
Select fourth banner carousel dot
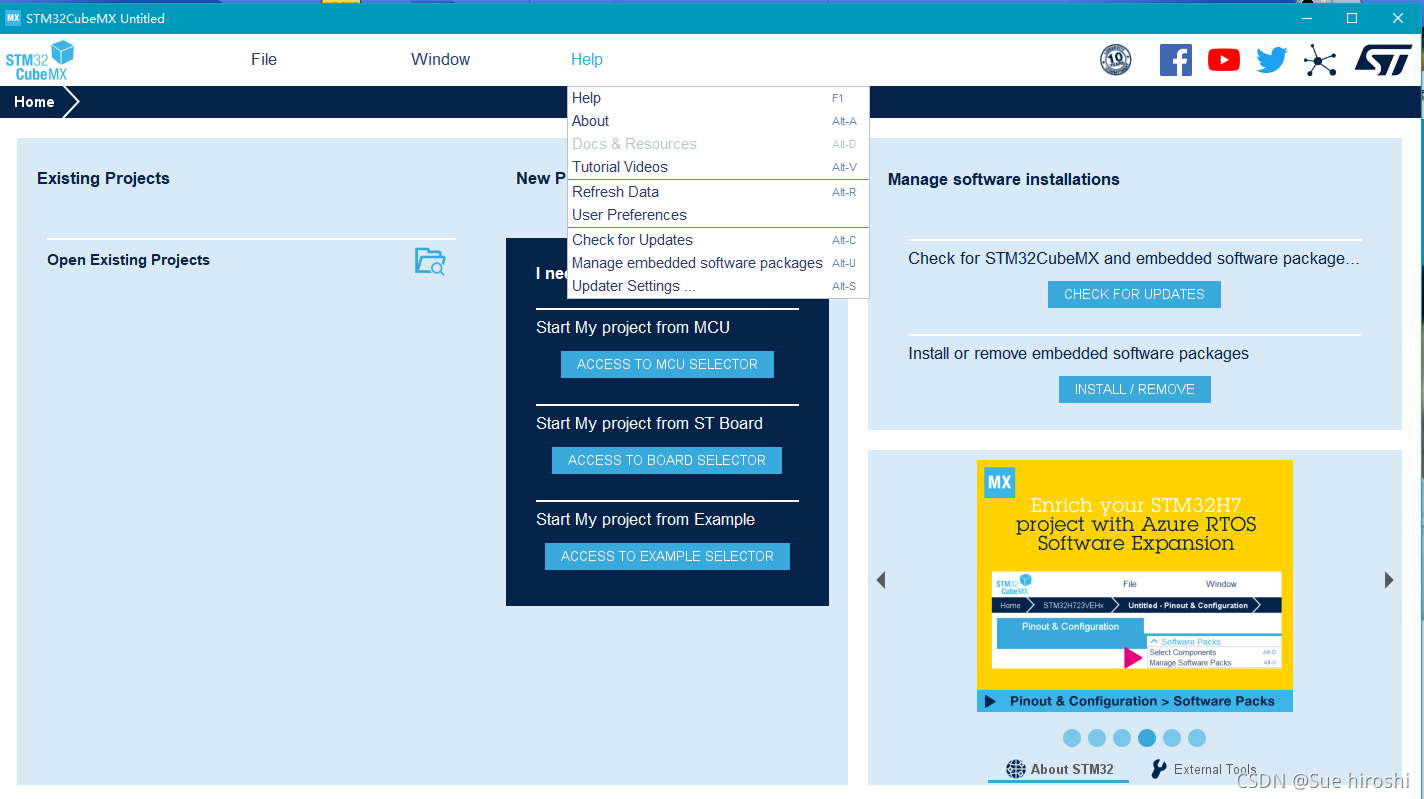tap(1147, 738)
